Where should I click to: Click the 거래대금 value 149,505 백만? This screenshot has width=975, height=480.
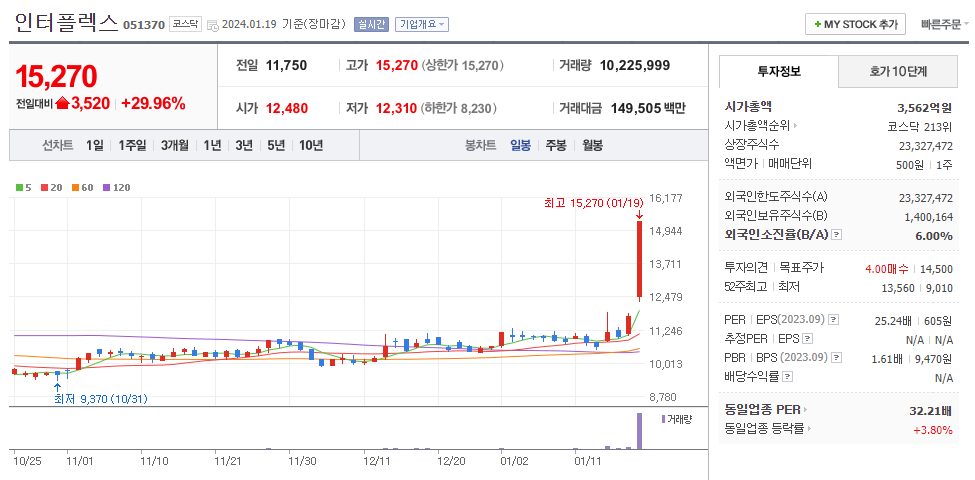(648, 108)
